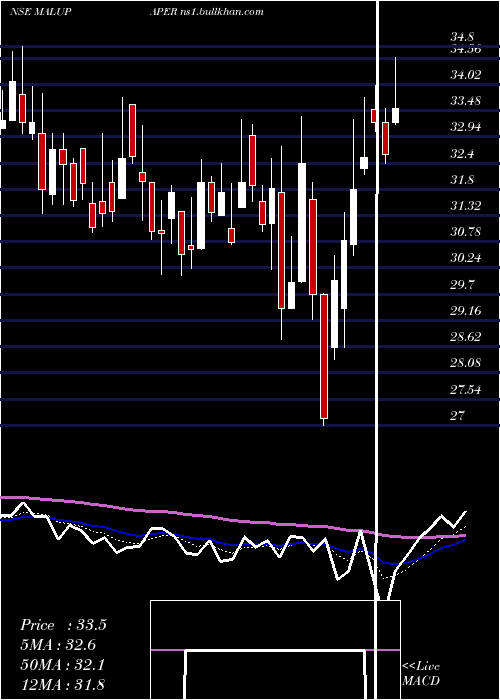
Task: Click the 32.94 price axis label
Action: coord(466,127)
